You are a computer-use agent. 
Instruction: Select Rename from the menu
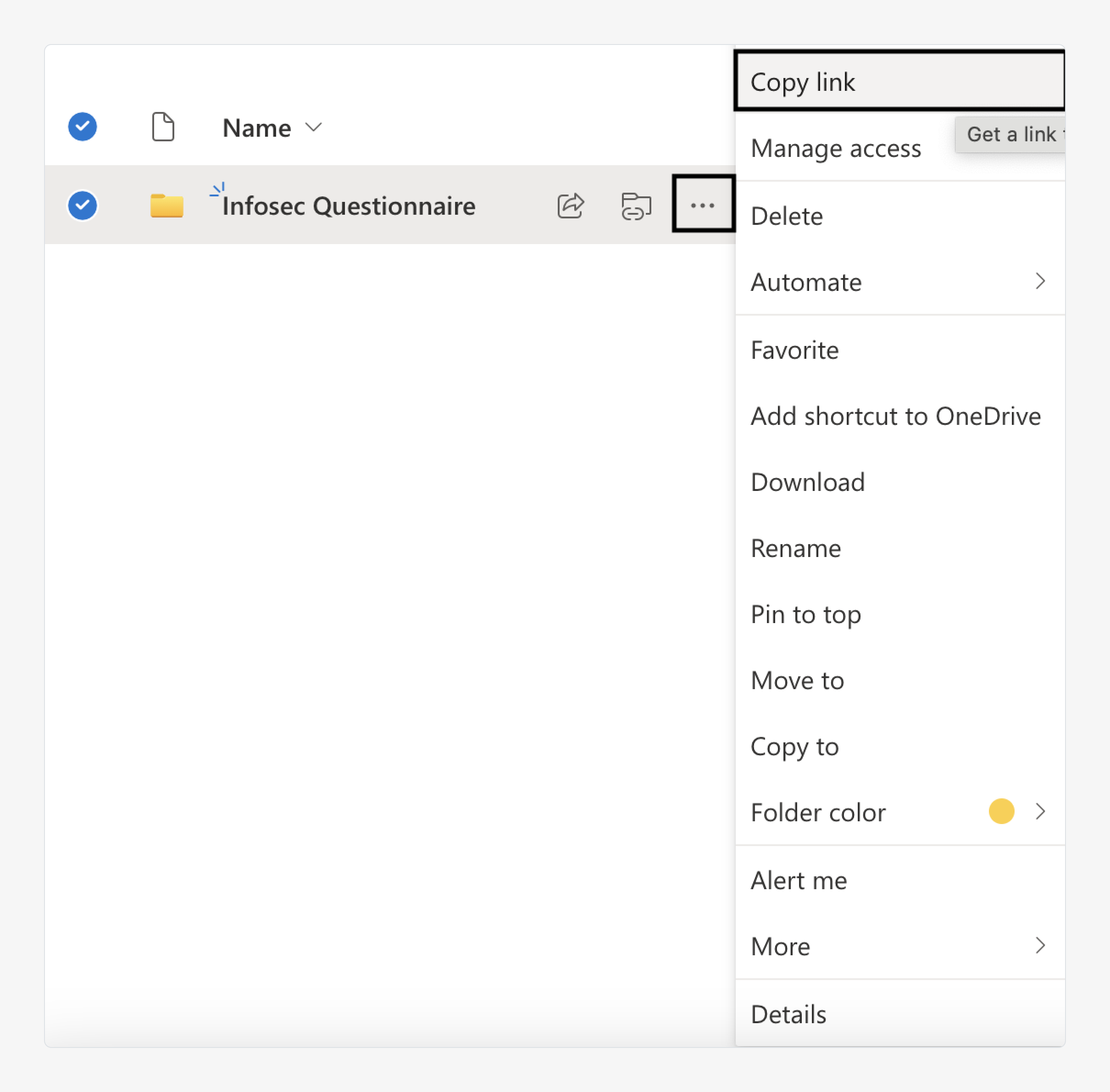click(x=795, y=549)
